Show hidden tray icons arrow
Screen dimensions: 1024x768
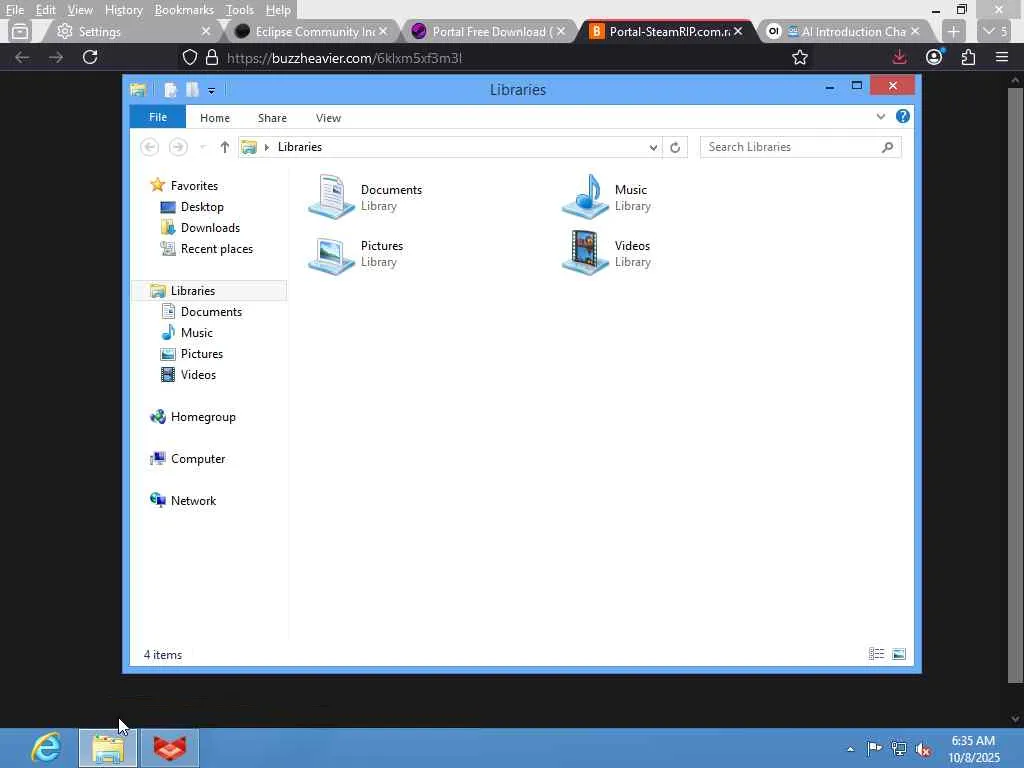coord(850,749)
